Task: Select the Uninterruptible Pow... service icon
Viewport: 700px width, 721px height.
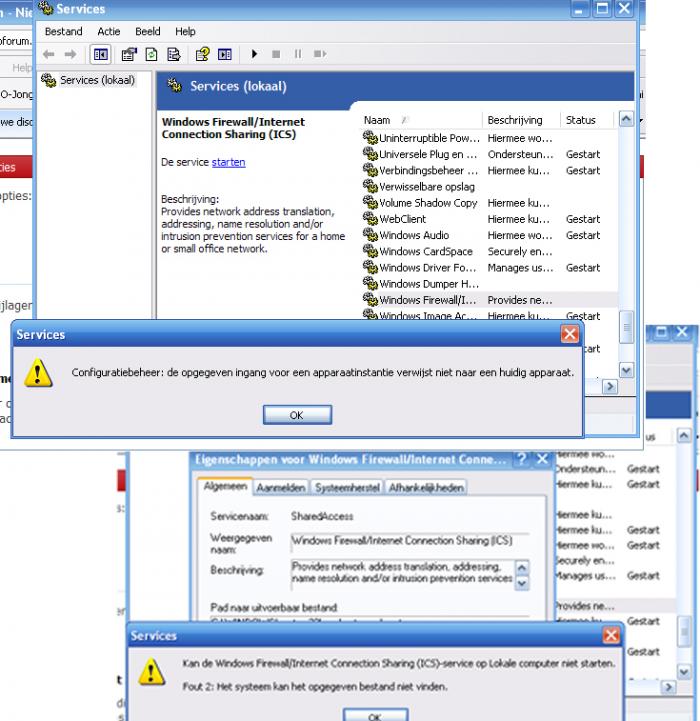Action: point(370,137)
